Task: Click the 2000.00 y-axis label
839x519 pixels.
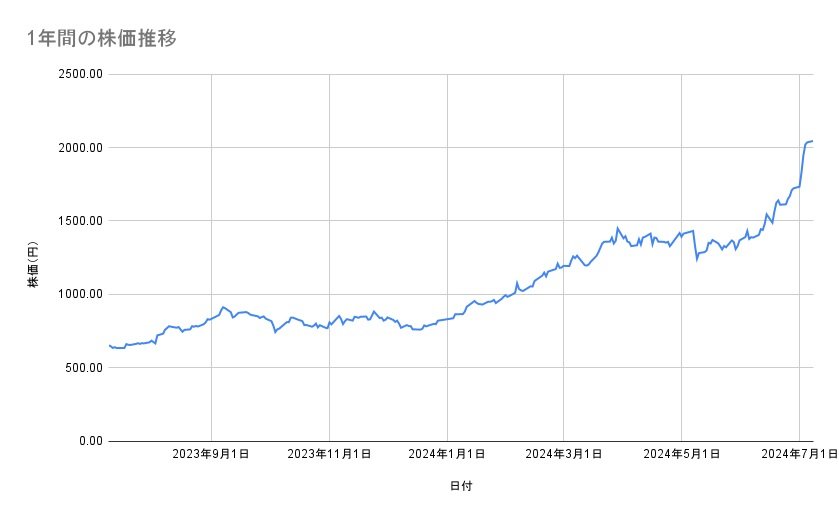Action: [77, 148]
